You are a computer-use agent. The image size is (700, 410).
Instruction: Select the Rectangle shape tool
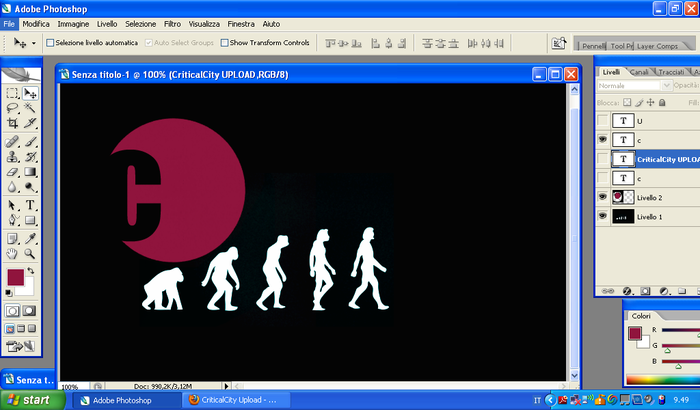30,220
